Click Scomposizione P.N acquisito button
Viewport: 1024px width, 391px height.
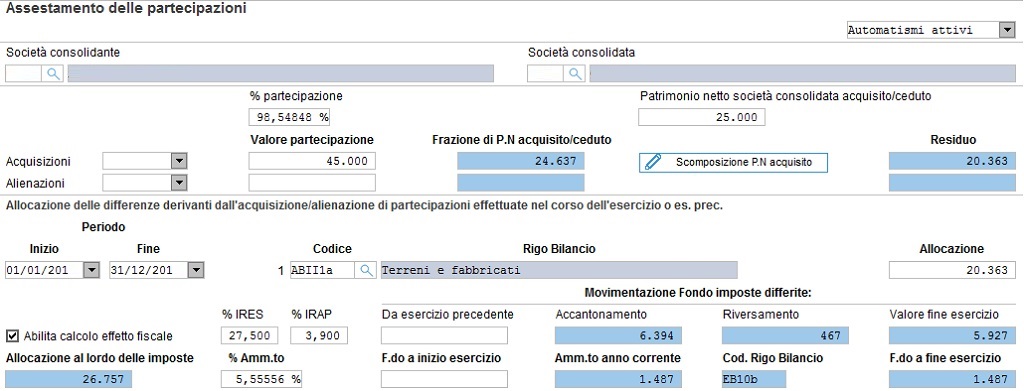pos(733,163)
